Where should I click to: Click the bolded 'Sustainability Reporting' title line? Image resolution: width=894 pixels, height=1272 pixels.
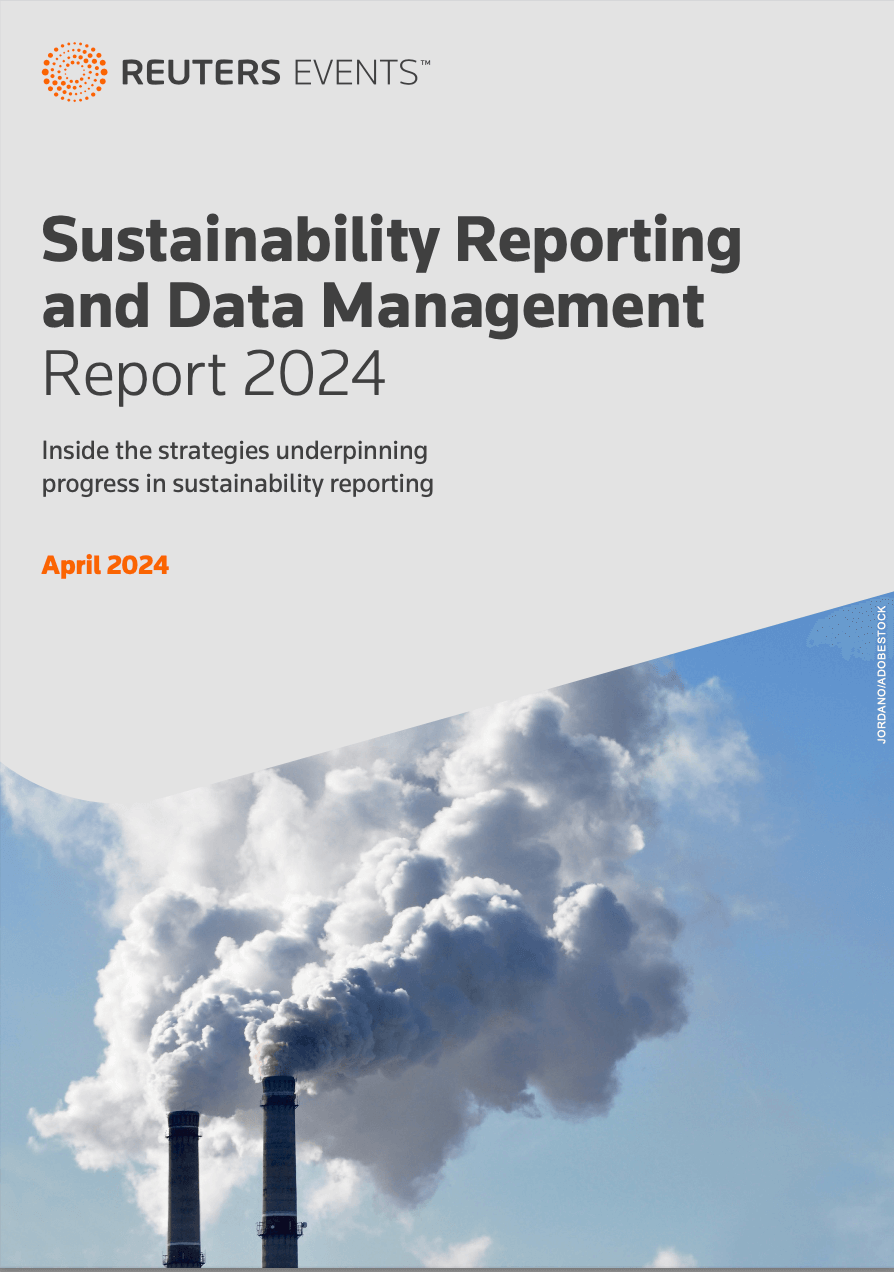pyautogui.click(x=390, y=240)
